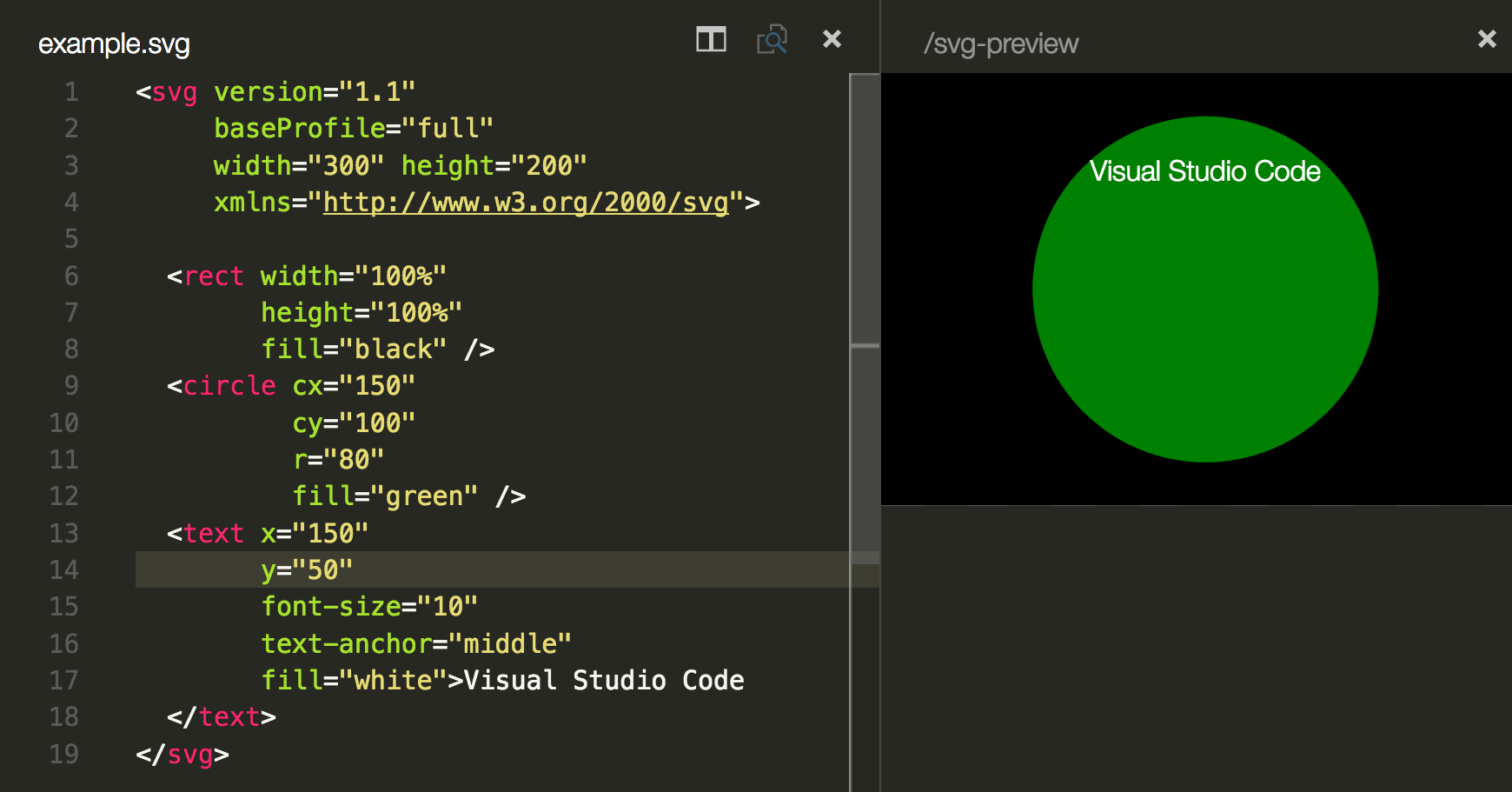Click the rect width attribute

pyautogui.click(x=300, y=276)
